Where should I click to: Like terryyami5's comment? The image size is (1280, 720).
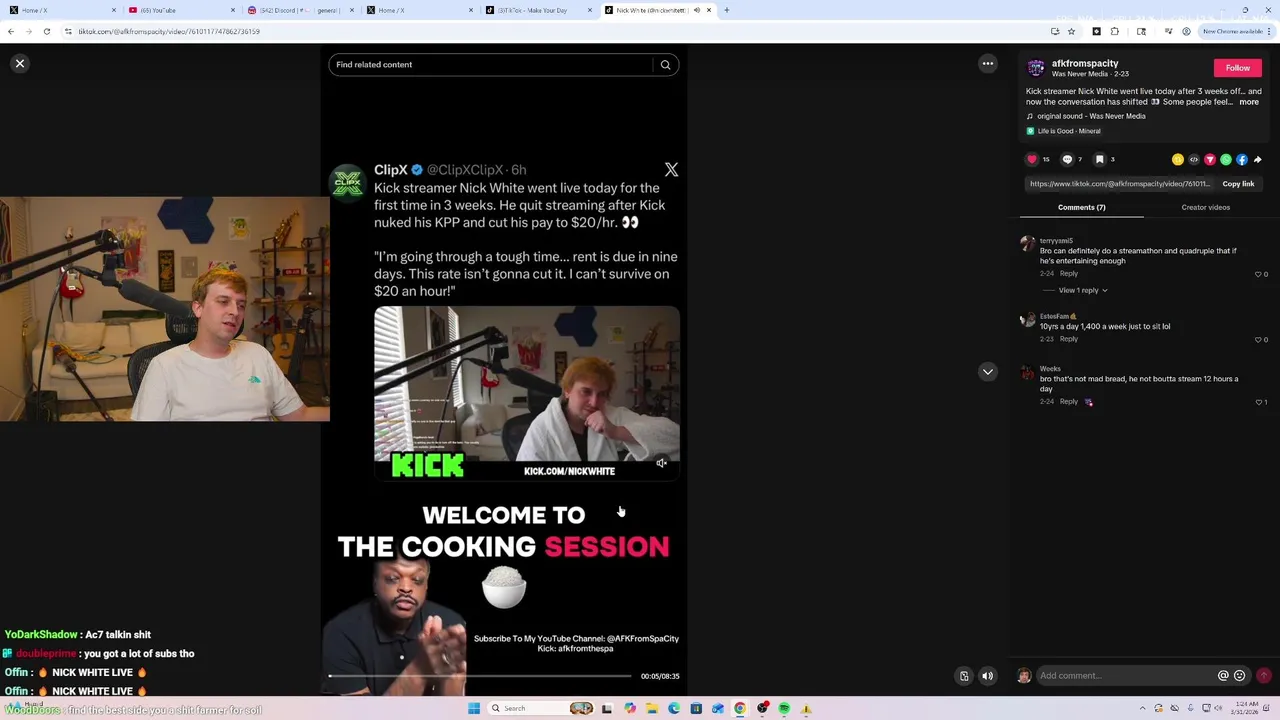(x=1258, y=274)
